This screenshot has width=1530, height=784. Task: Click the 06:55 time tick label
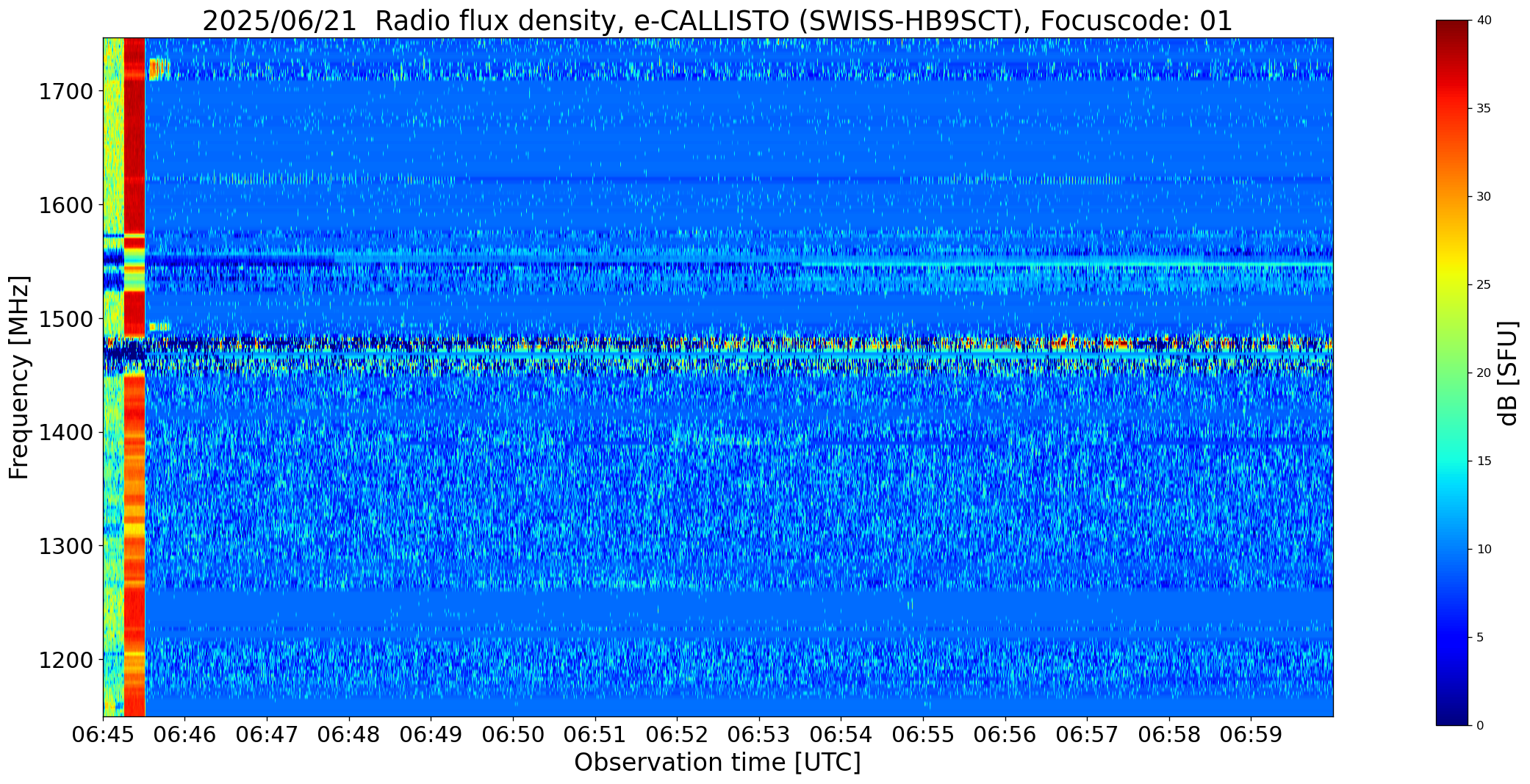pyautogui.click(x=923, y=735)
